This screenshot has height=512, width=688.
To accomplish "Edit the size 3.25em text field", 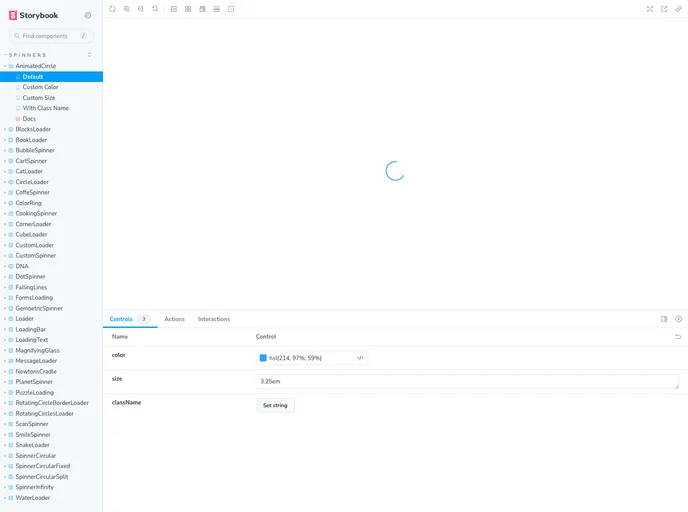I will [467, 382].
